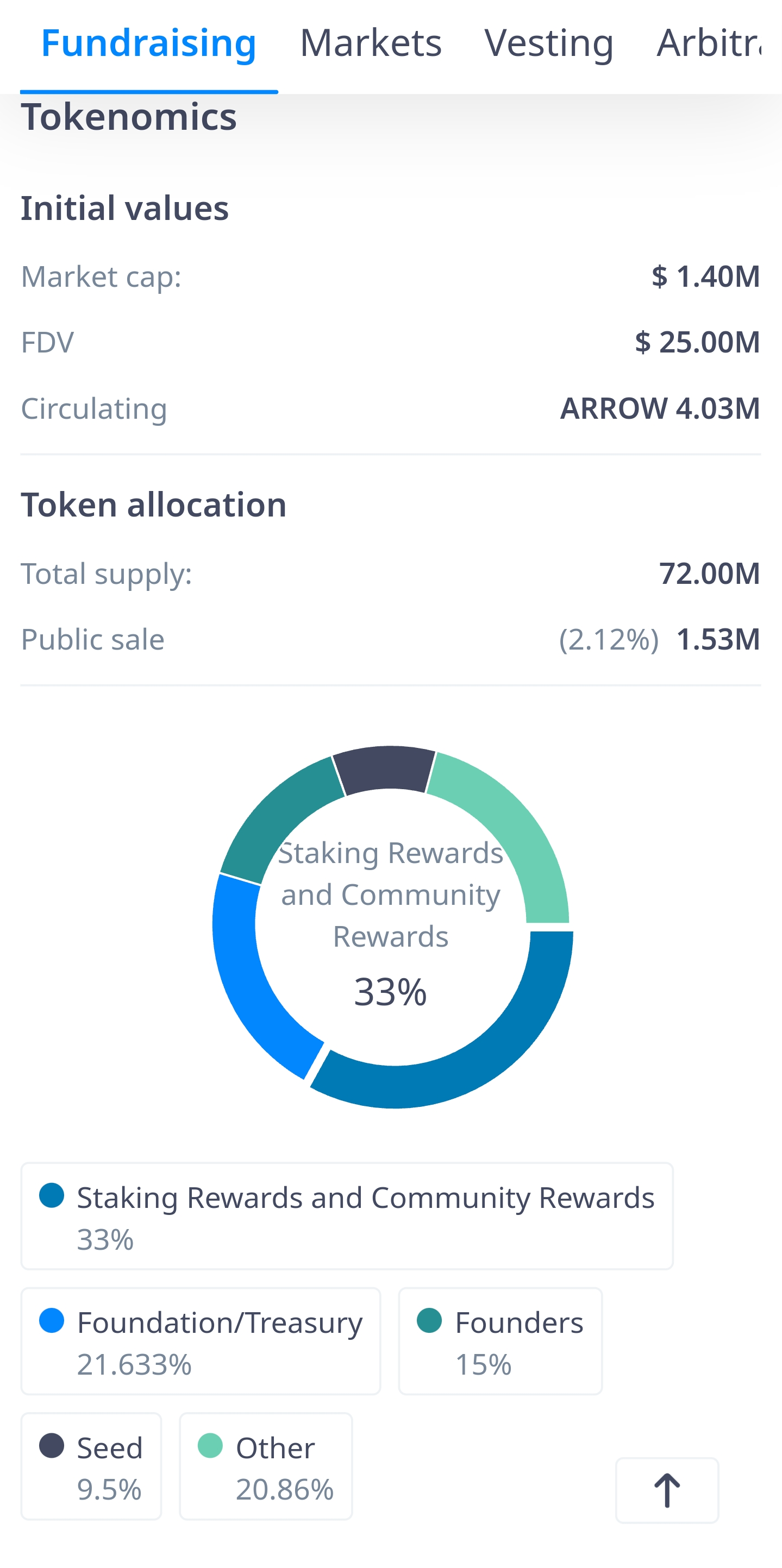Click the Staking Rewards legend color dot
Image resolution: width=782 pixels, height=1568 pixels.
pyautogui.click(x=52, y=1195)
